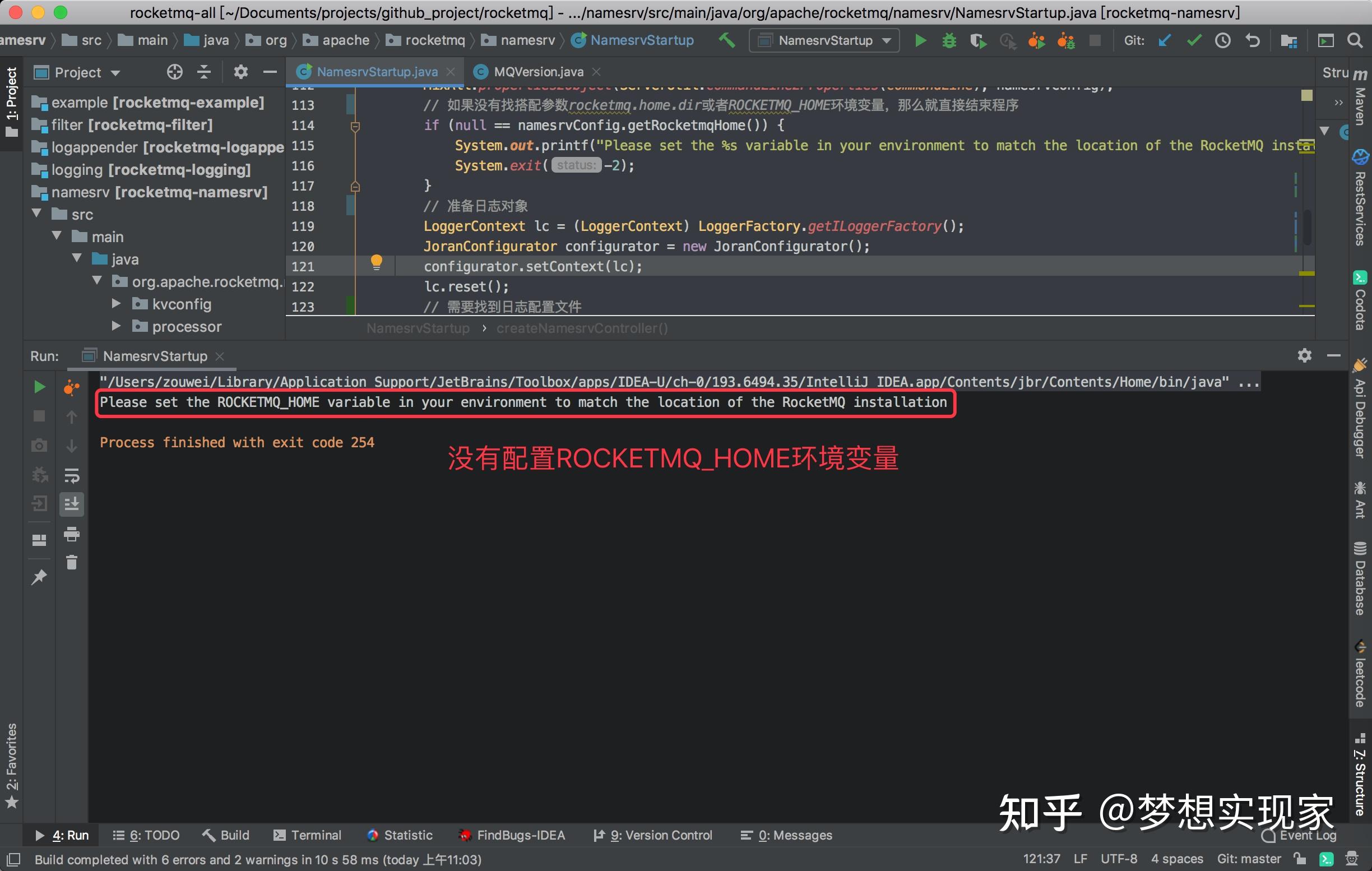Show Git history clock icon
Screen dimensions: 1372x871
pyautogui.click(x=1223, y=40)
